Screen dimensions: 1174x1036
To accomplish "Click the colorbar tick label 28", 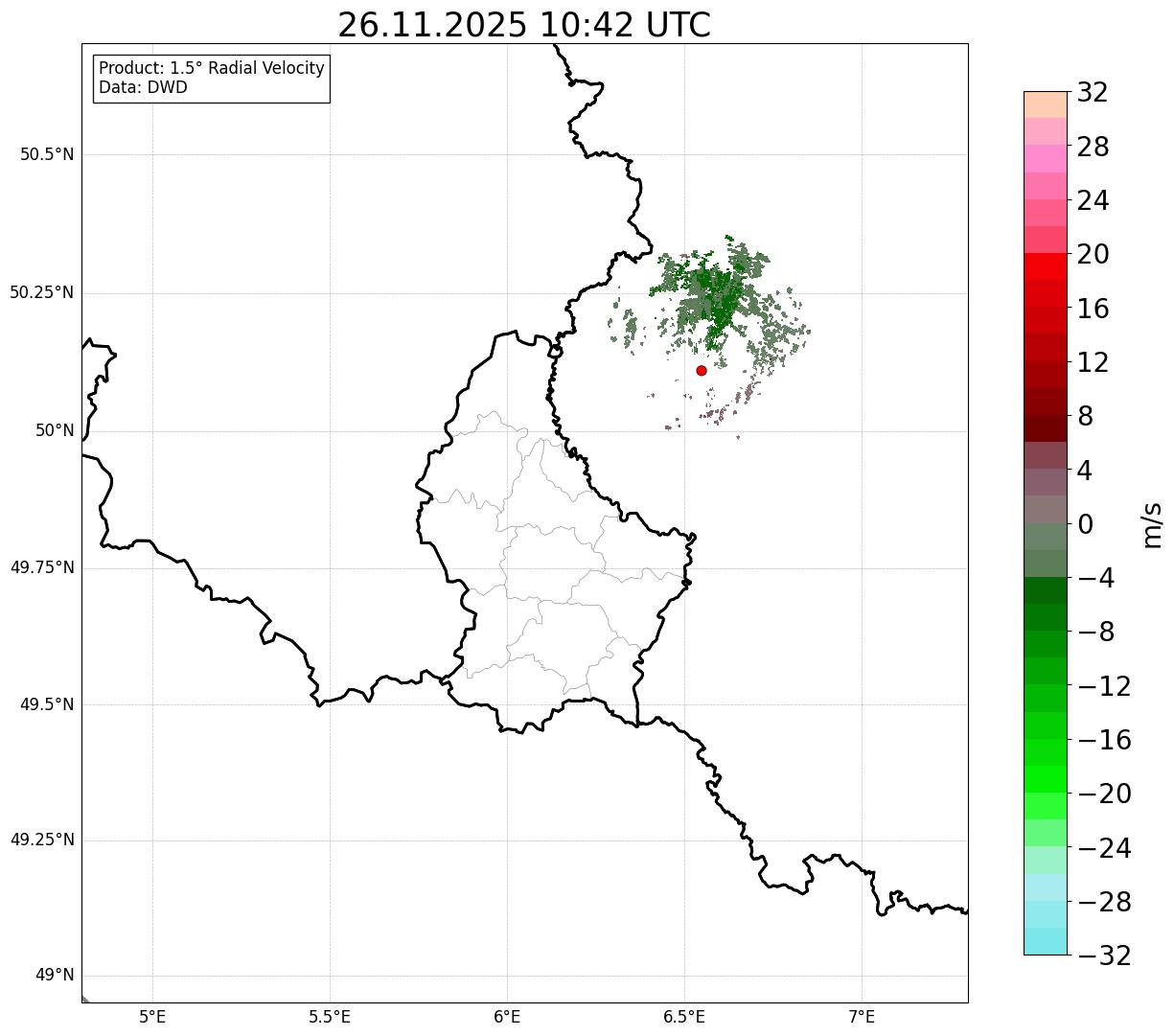I will tap(1093, 147).
